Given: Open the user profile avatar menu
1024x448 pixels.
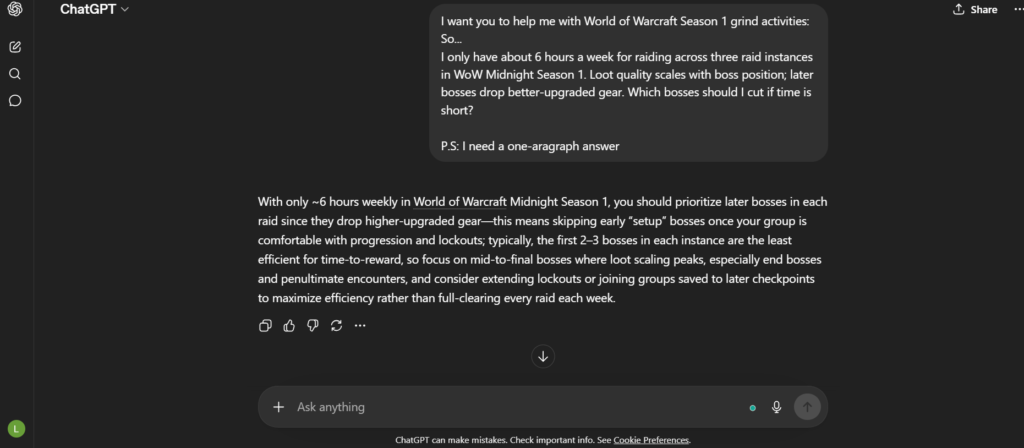Looking at the screenshot, I should click(x=15, y=428).
